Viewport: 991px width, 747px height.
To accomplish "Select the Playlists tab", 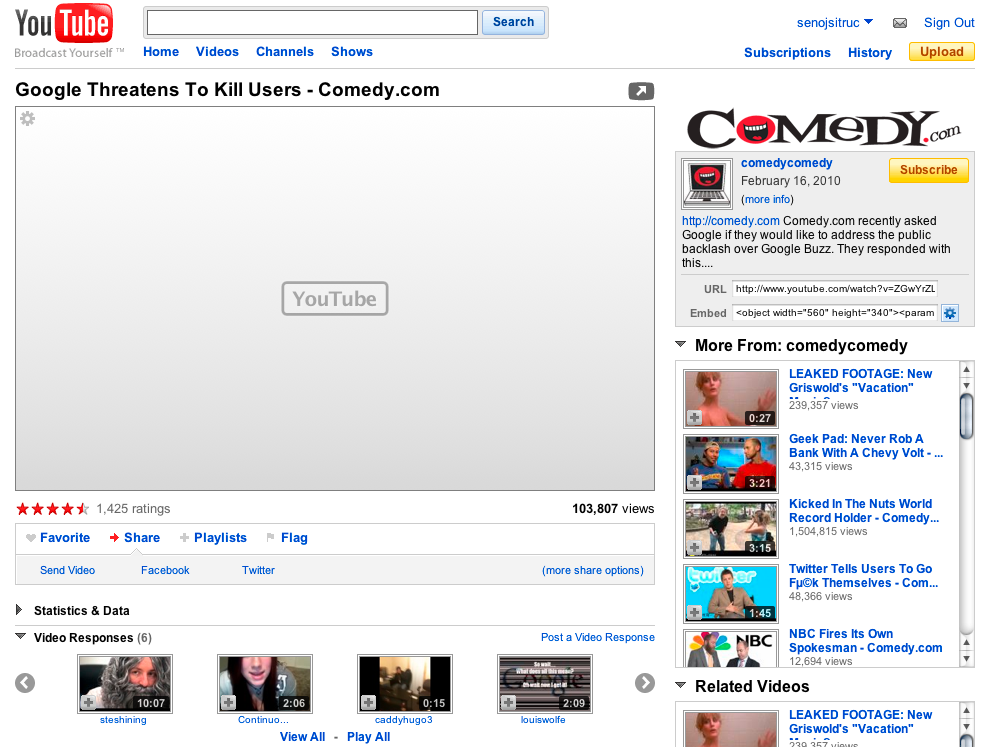I will [x=213, y=538].
